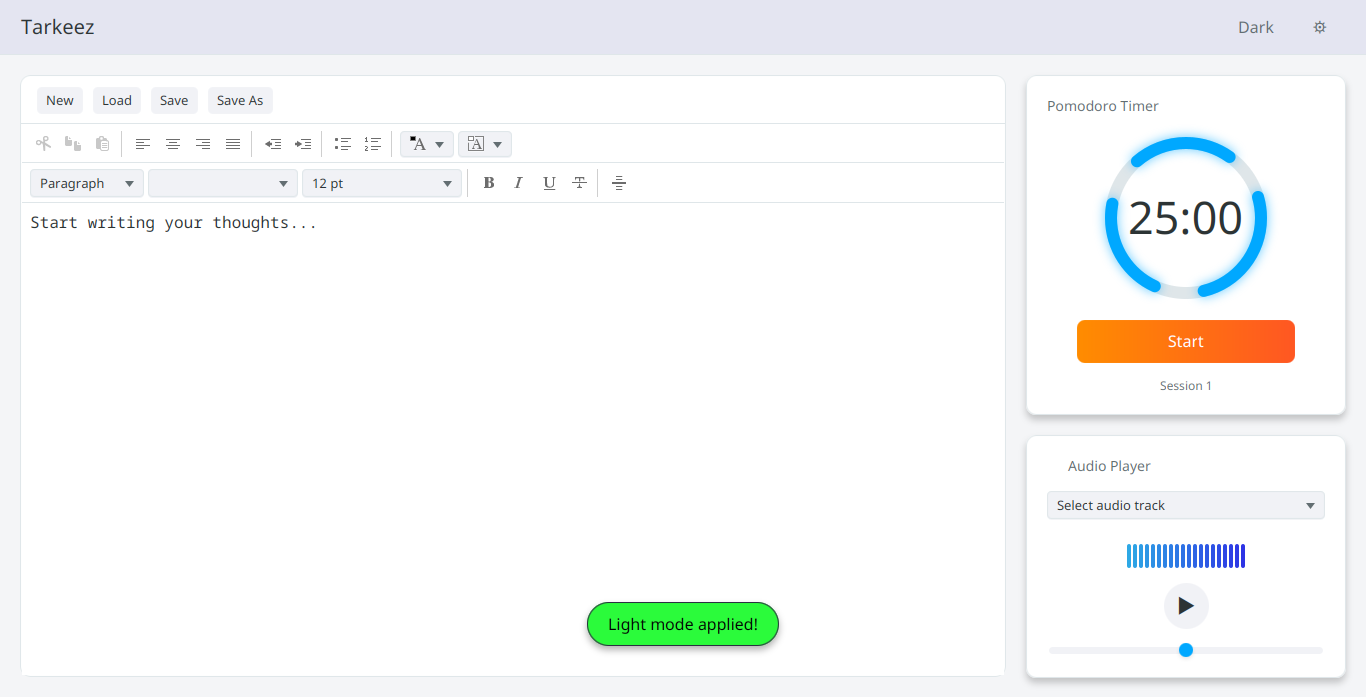Start the Pomodoro timer

[1186, 342]
